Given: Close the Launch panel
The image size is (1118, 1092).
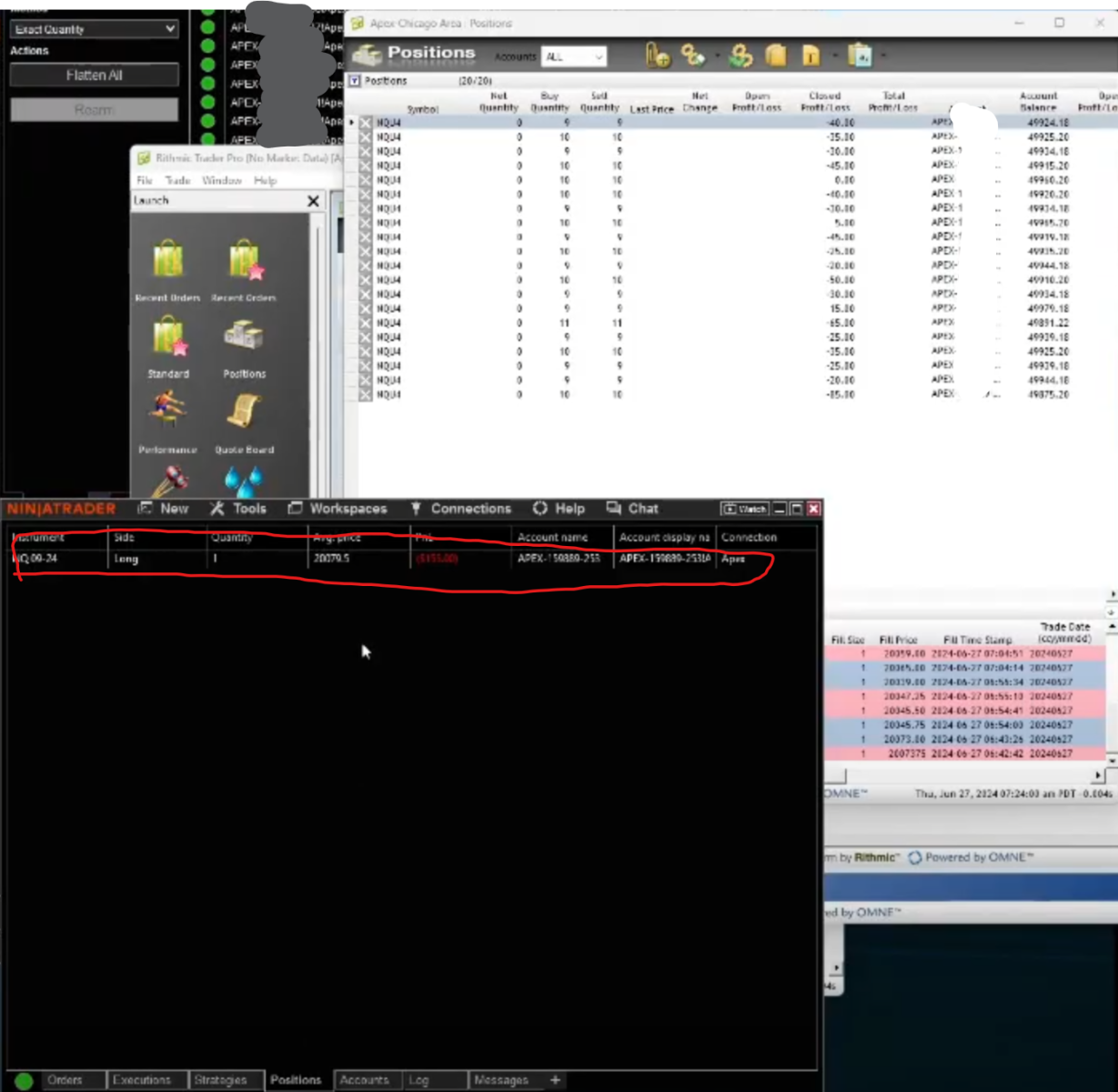Looking at the screenshot, I should [313, 200].
